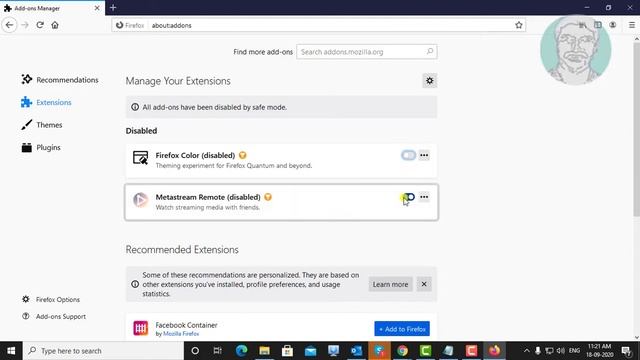Click the Facebook Container title
640x360 pixels.
click(186, 325)
